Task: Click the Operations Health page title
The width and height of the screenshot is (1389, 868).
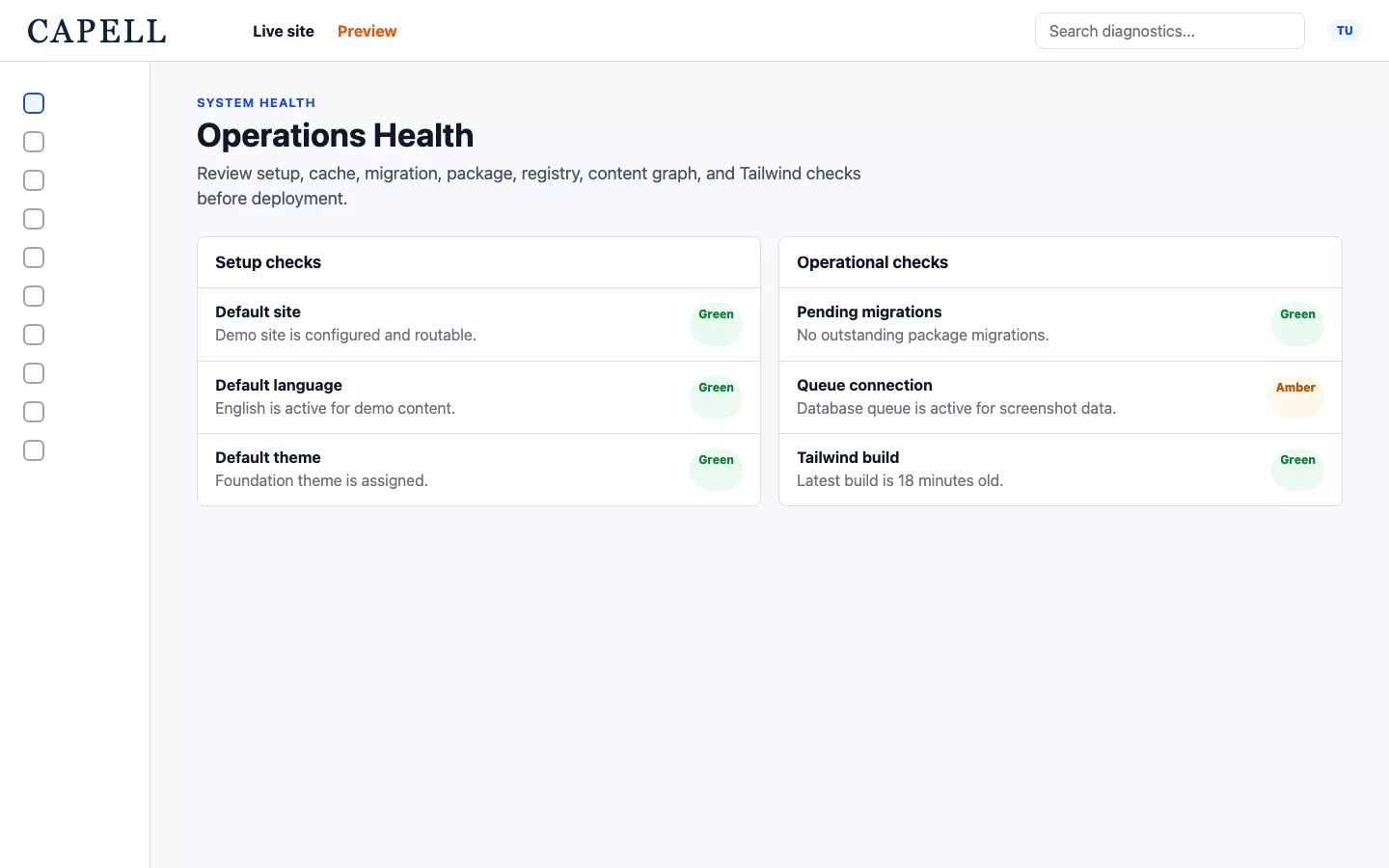Action: pyautogui.click(x=335, y=135)
